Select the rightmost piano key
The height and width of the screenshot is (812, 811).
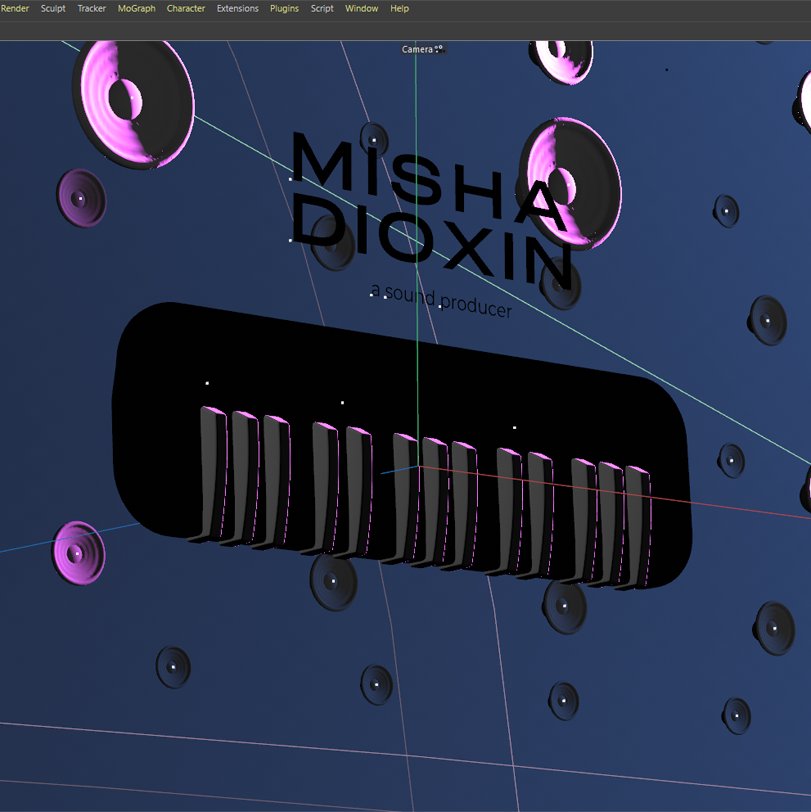click(639, 525)
